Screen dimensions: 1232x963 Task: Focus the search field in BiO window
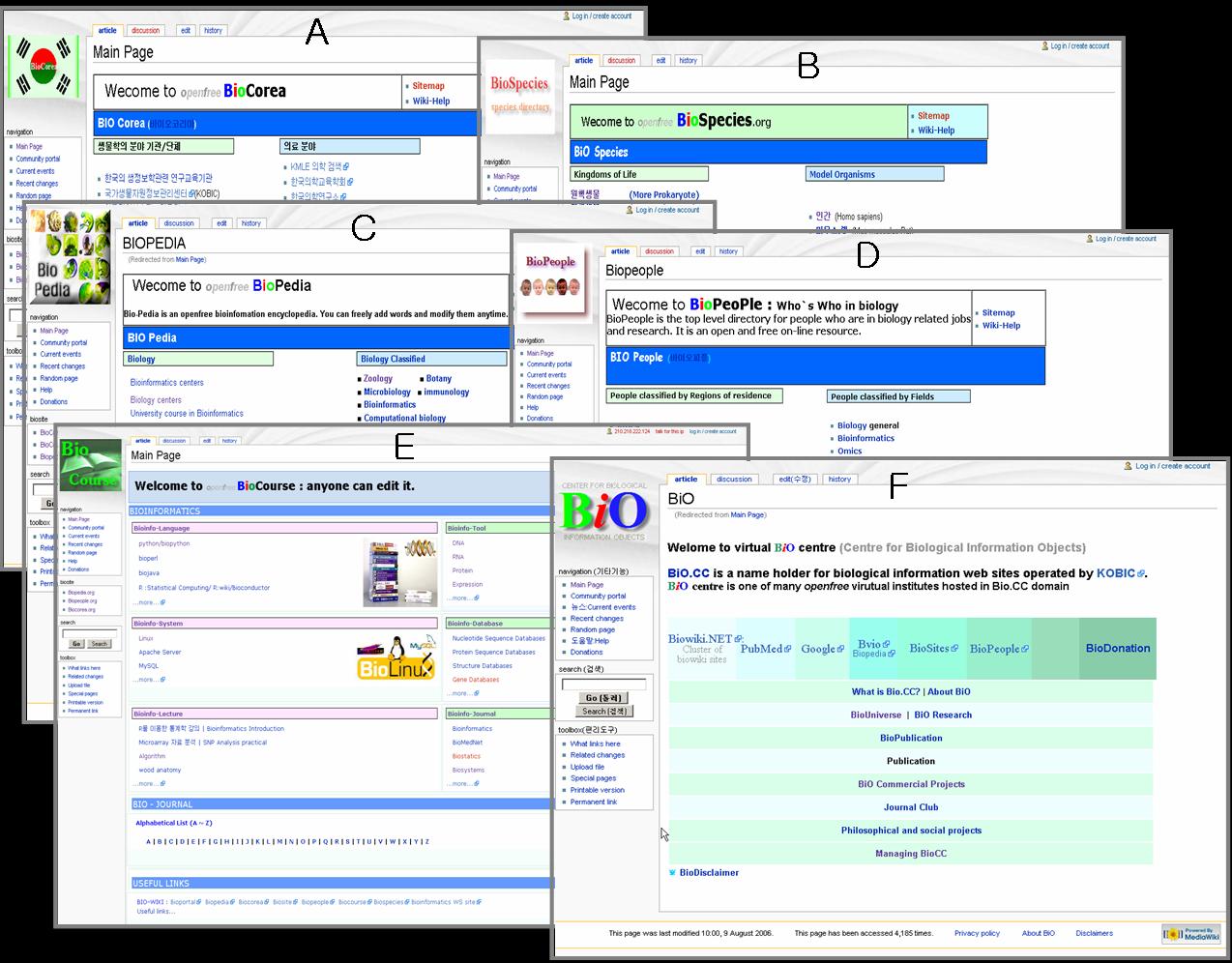(x=603, y=684)
